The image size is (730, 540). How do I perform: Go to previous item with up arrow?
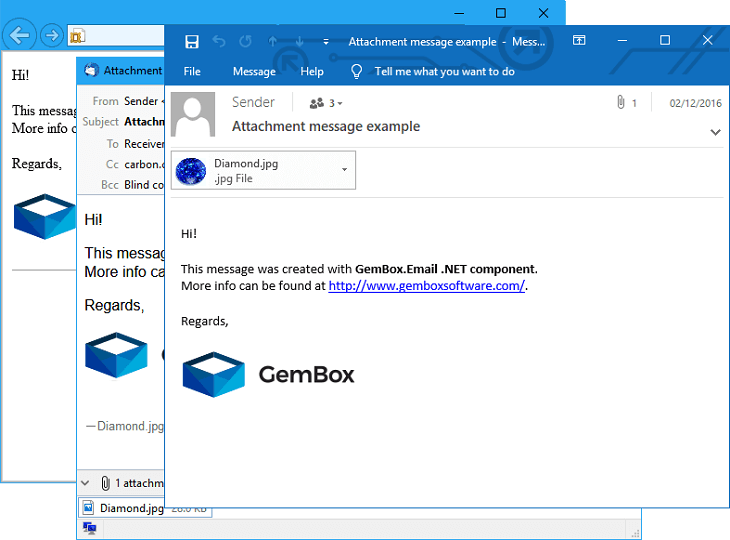273,42
